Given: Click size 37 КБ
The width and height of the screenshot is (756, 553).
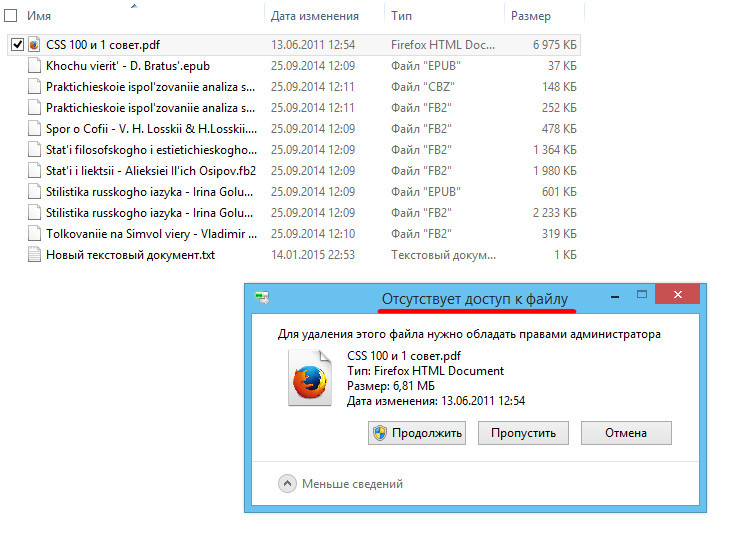Looking at the screenshot, I should coord(562,66).
